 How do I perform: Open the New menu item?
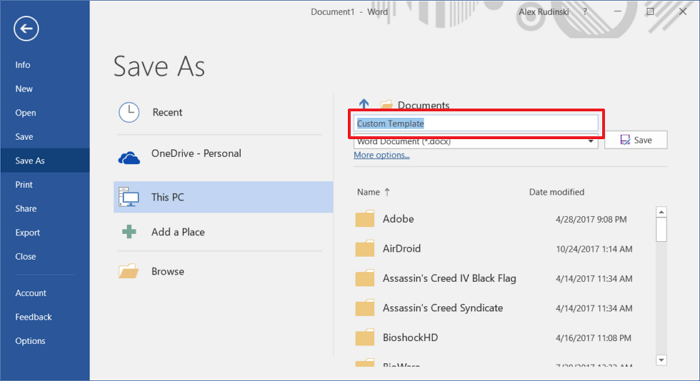(24, 89)
